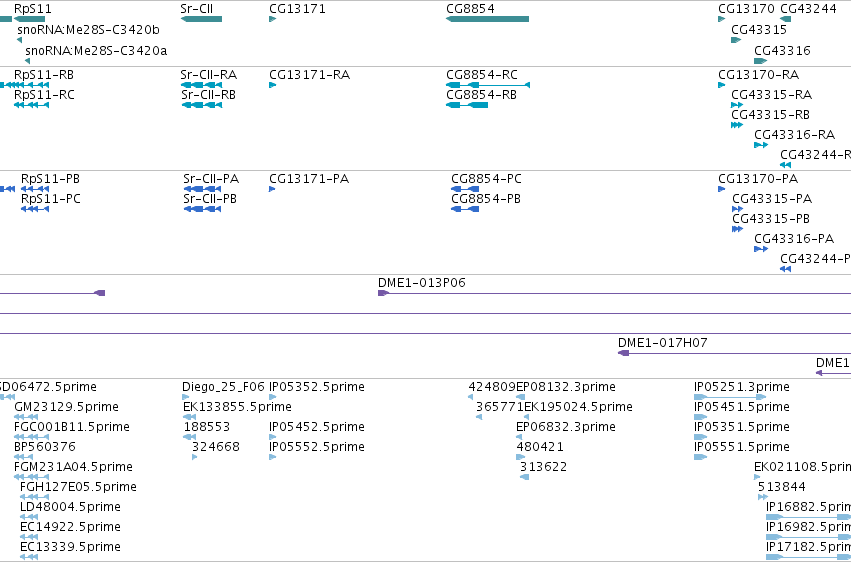Screen dimensions: 851x562
Task: Click the FGC001B11.5prime EST label
Action: [72, 427]
